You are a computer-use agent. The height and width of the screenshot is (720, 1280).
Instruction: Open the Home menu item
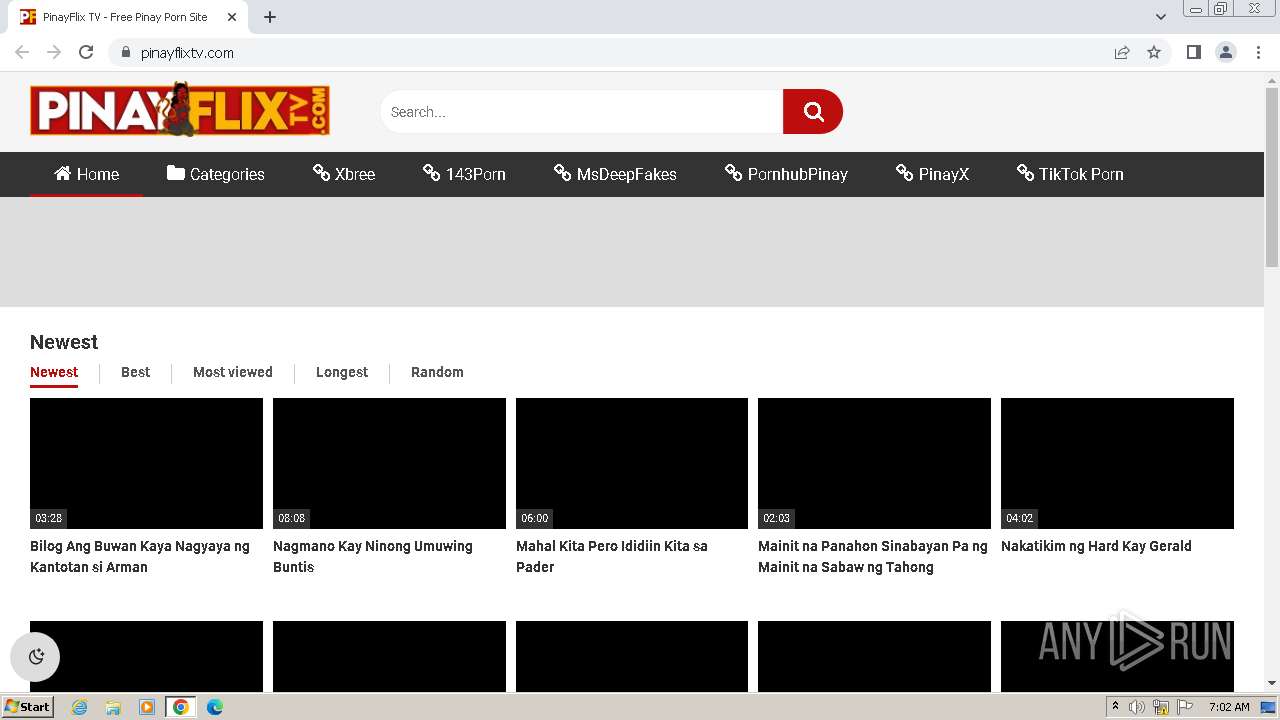point(86,174)
